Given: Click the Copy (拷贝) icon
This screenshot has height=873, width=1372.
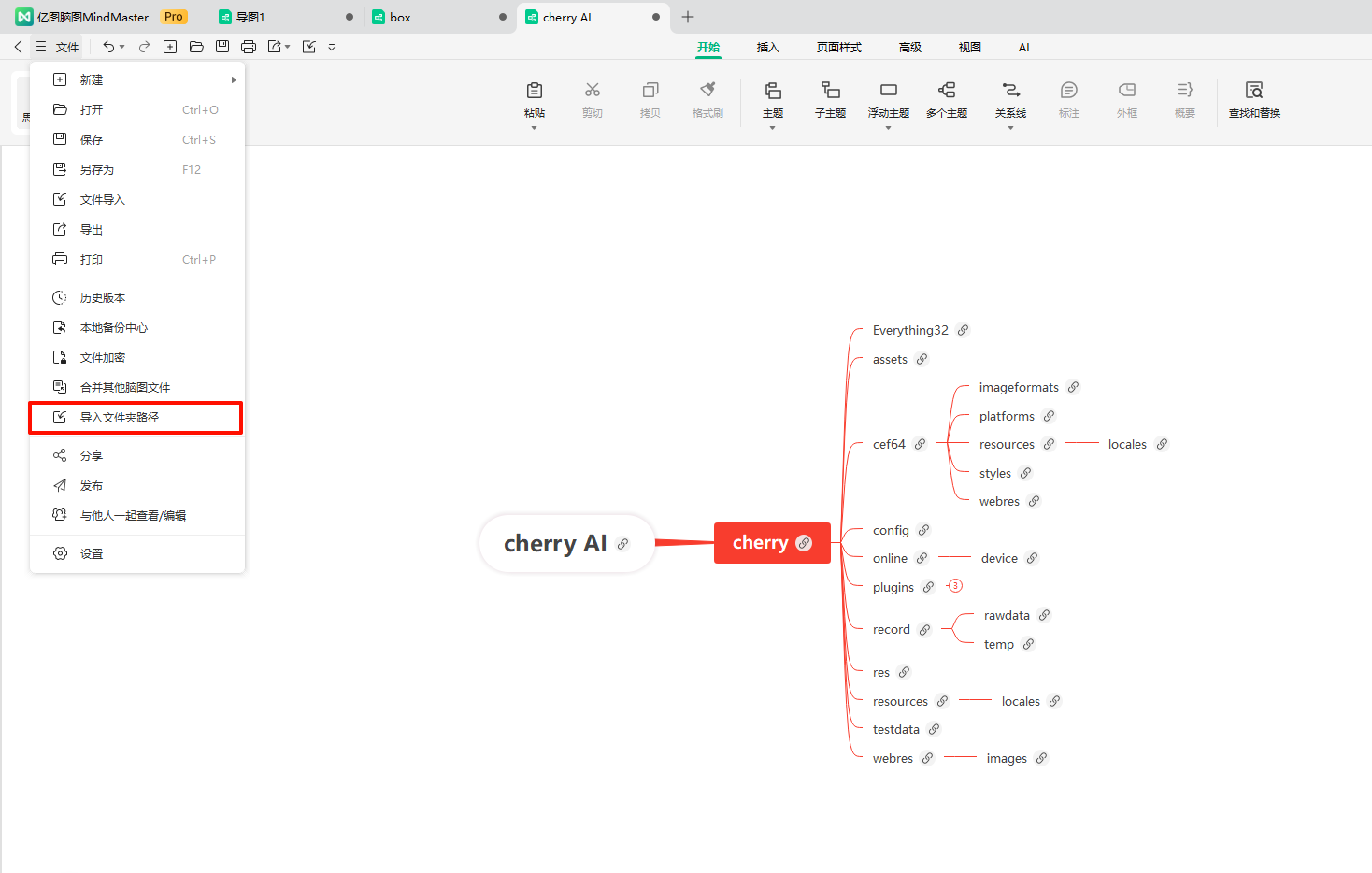Looking at the screenshot, I should pyautogui.click(x=650, y=90).
